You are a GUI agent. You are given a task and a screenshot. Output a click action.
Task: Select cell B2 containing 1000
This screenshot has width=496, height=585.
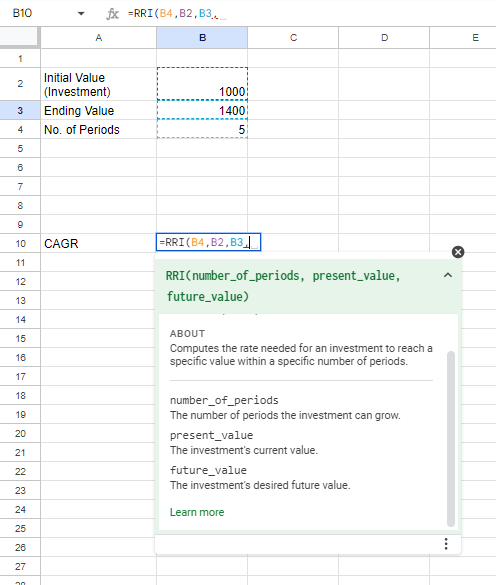point(202,84)
